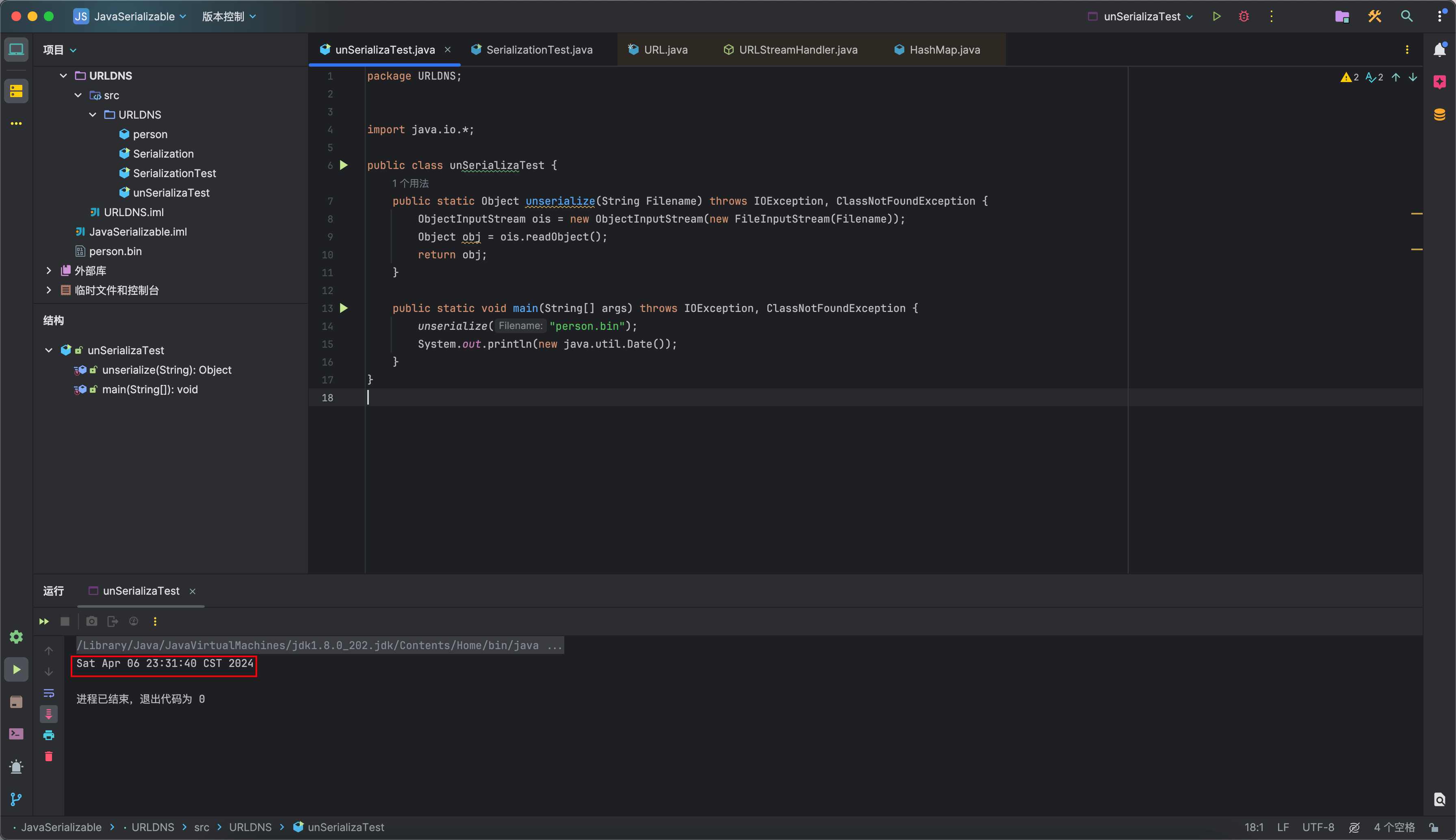Collapse the src folder

pos(78,95)
